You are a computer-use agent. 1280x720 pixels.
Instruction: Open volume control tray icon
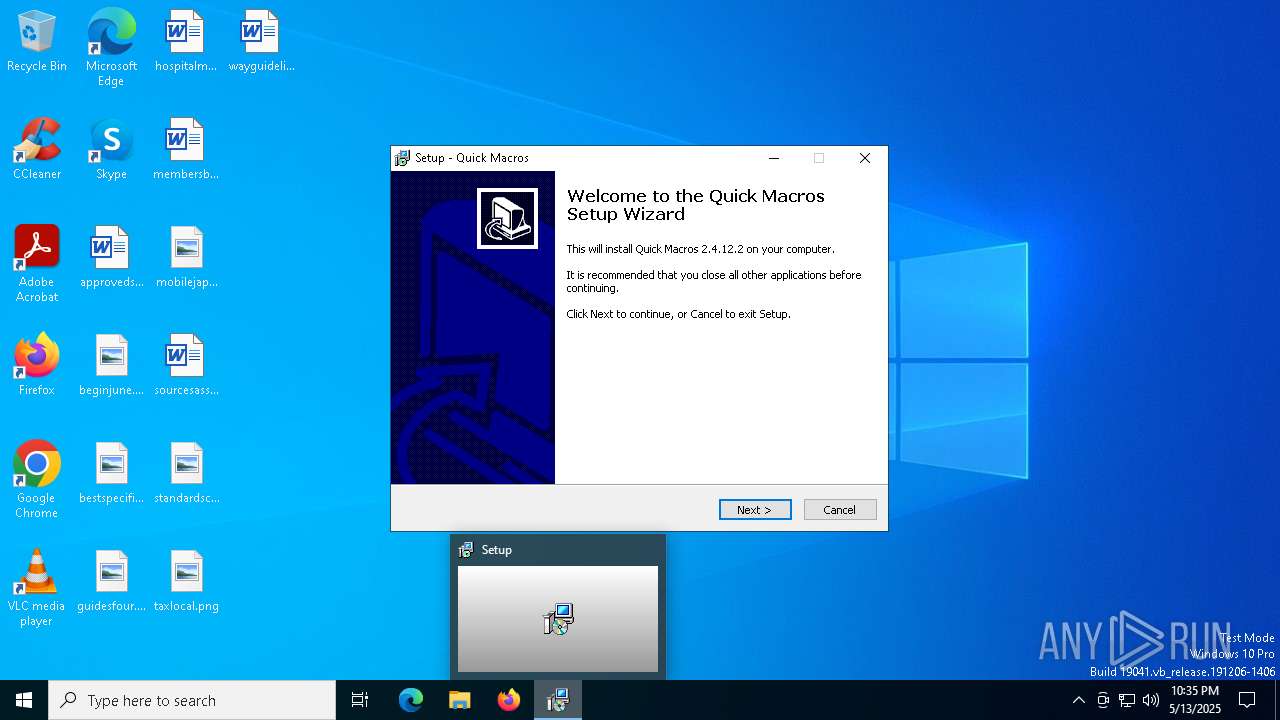point(1151,700)
